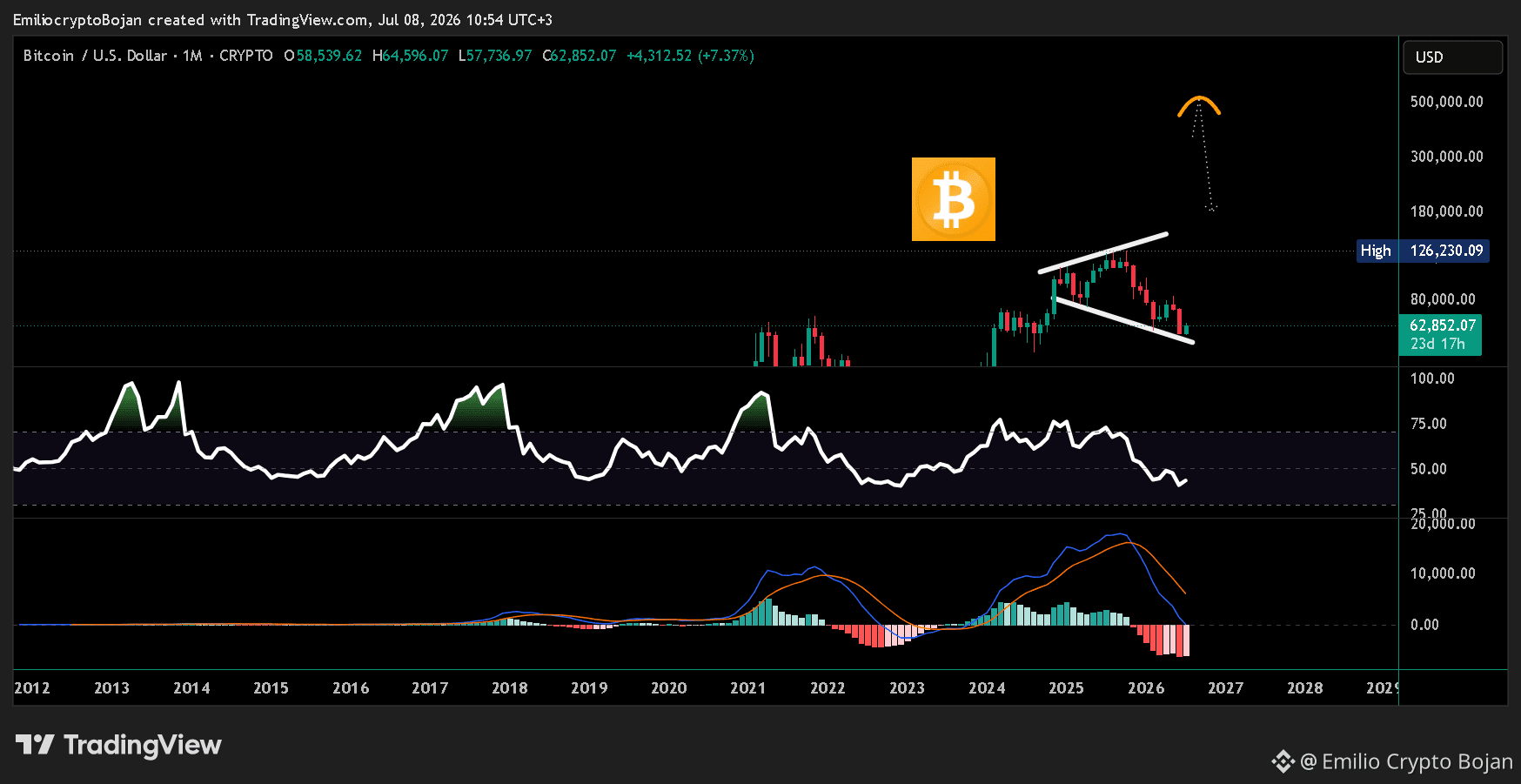This screenshot has height=784, width=1521.
Task: Click the 2026 label on the time axis
Action: [x=1146, y=688]
